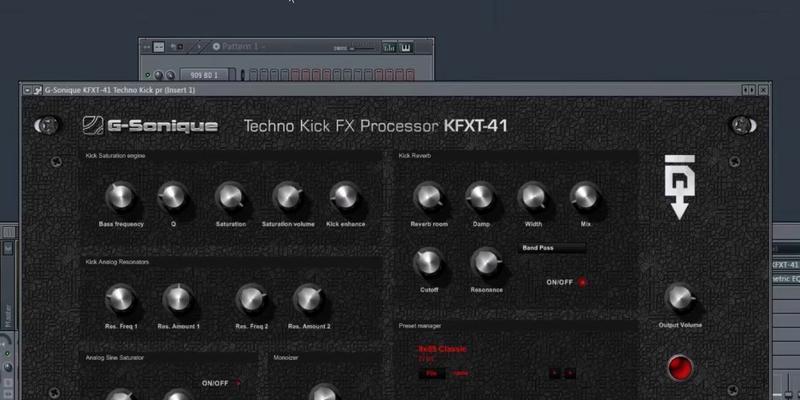
Task: Click the reverb Width knob
Action: pyautogui.click(x=533, y=197)
